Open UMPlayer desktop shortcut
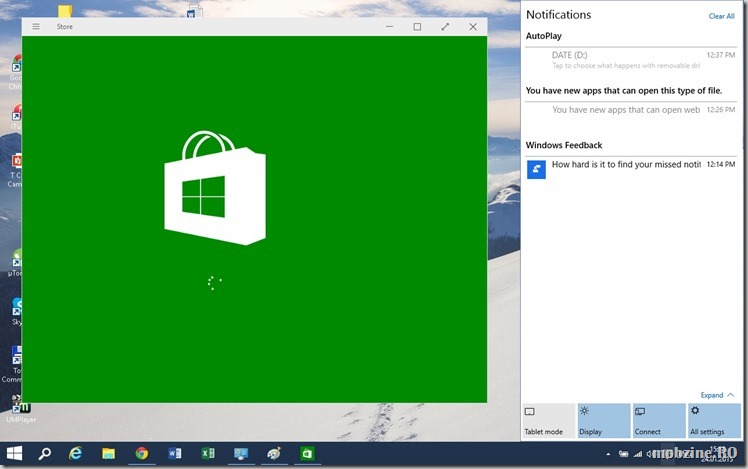748x469 pixels. pyautogui.click(x=21, y=409)
